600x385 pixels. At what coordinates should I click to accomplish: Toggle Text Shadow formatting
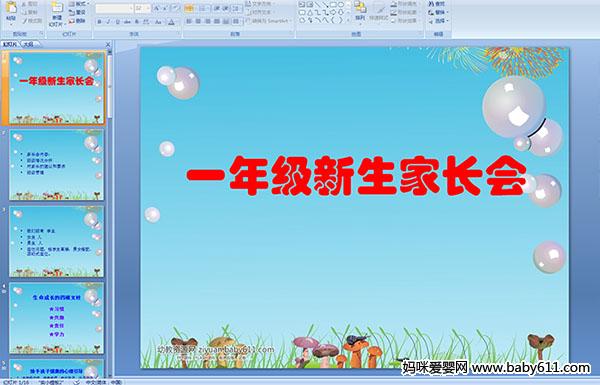click(137, 22)
